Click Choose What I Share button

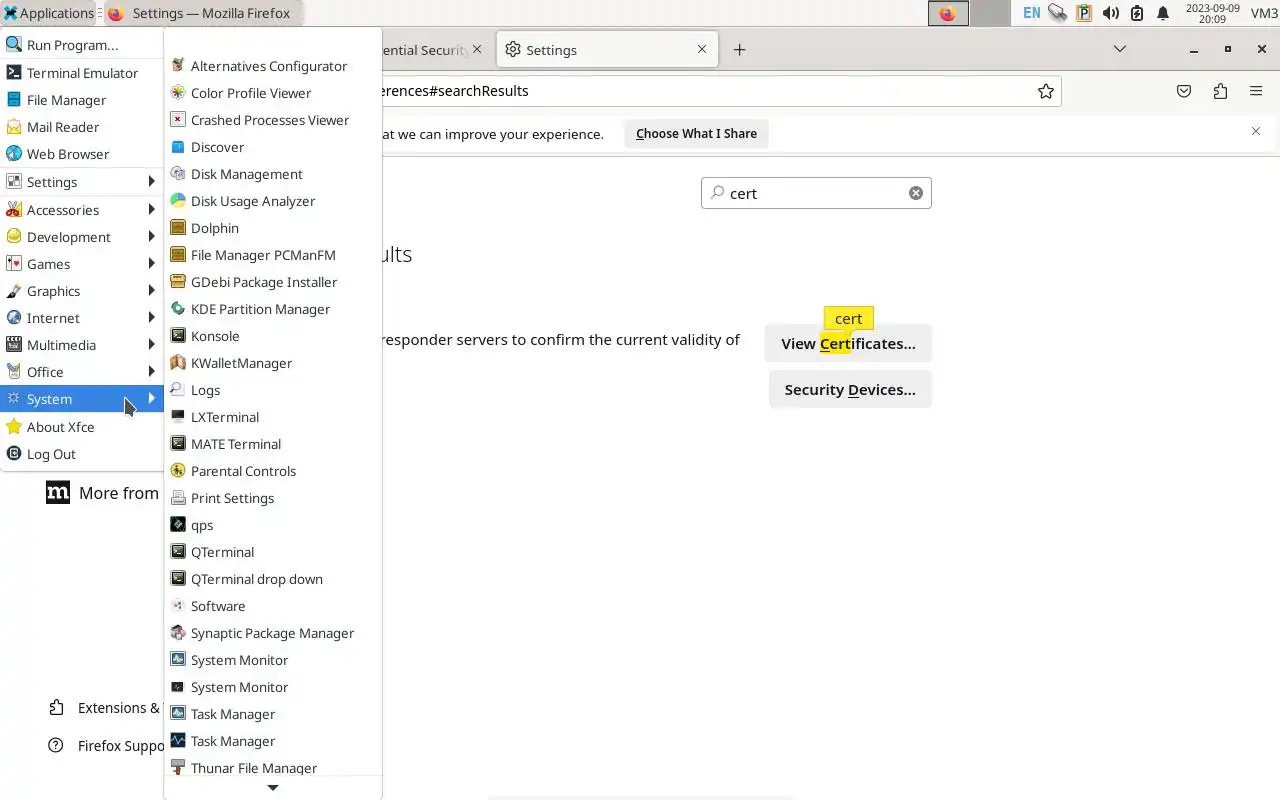[x=696, y=133]
